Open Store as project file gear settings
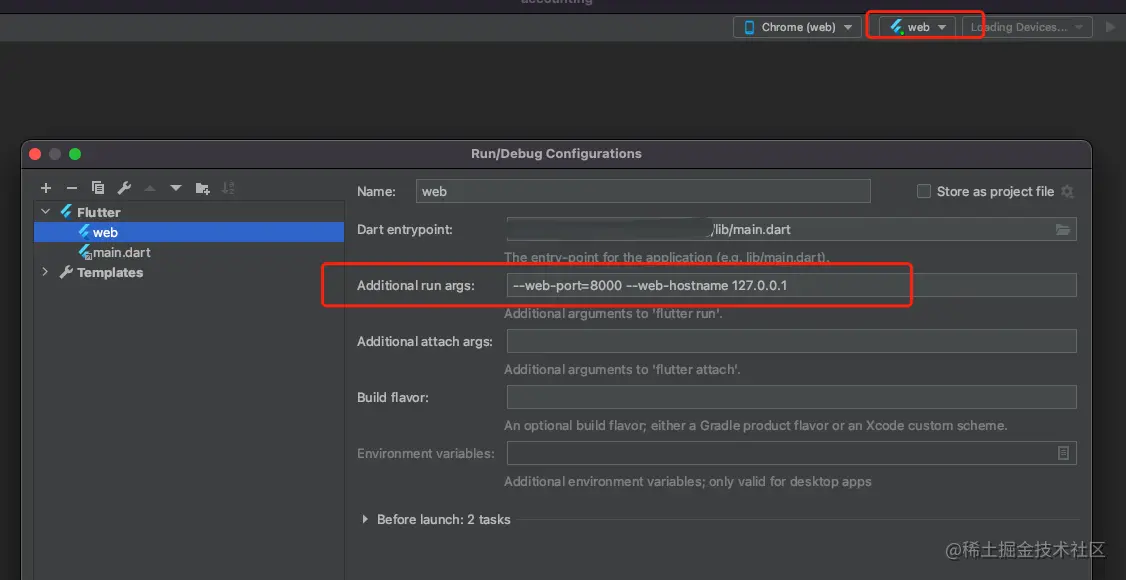 pos(1068,191)
